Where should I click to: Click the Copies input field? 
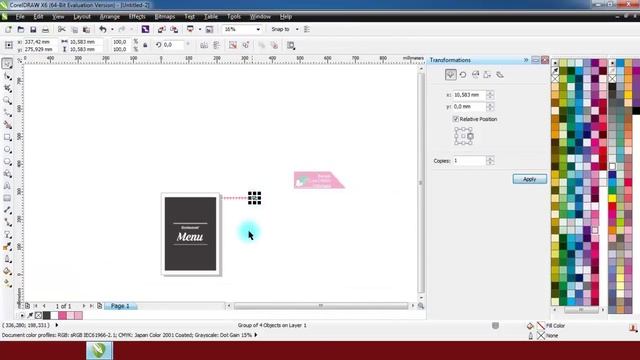point(469,161)
